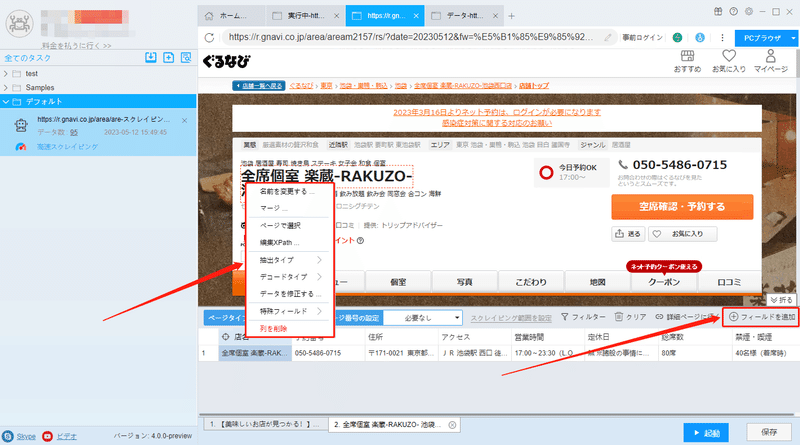Image resolution: width=800 pixels, height=445 pixels.
Task: Select the 住所 column header
Action: (402, 337)
